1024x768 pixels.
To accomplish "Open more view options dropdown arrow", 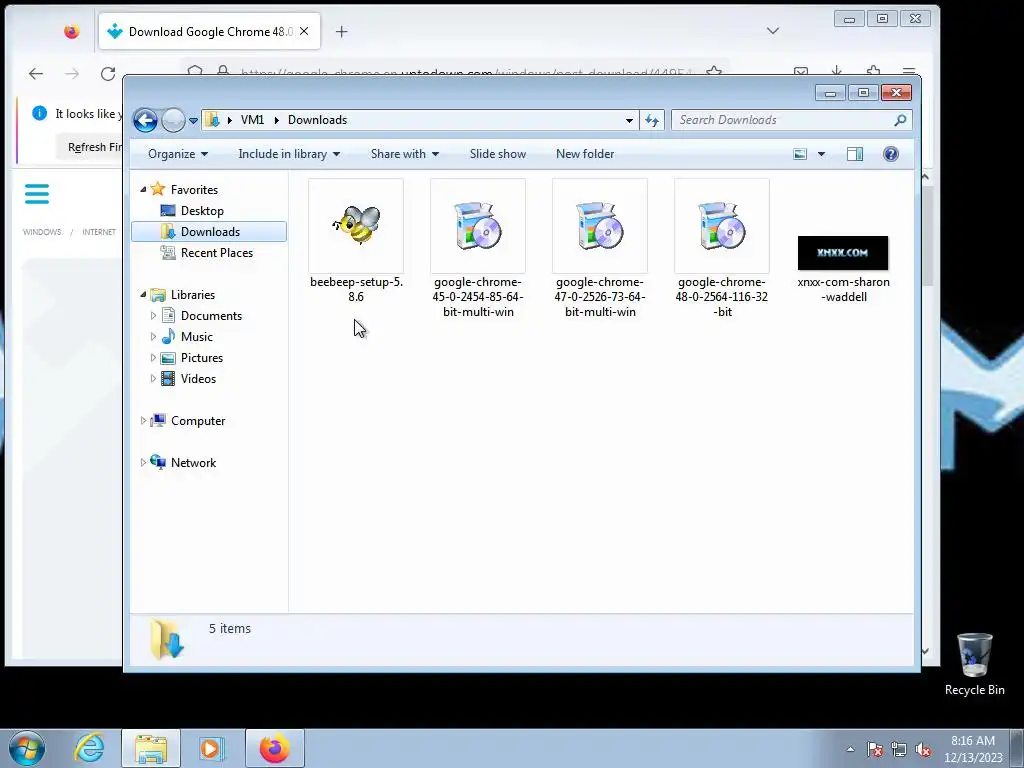I will (822, 154).
